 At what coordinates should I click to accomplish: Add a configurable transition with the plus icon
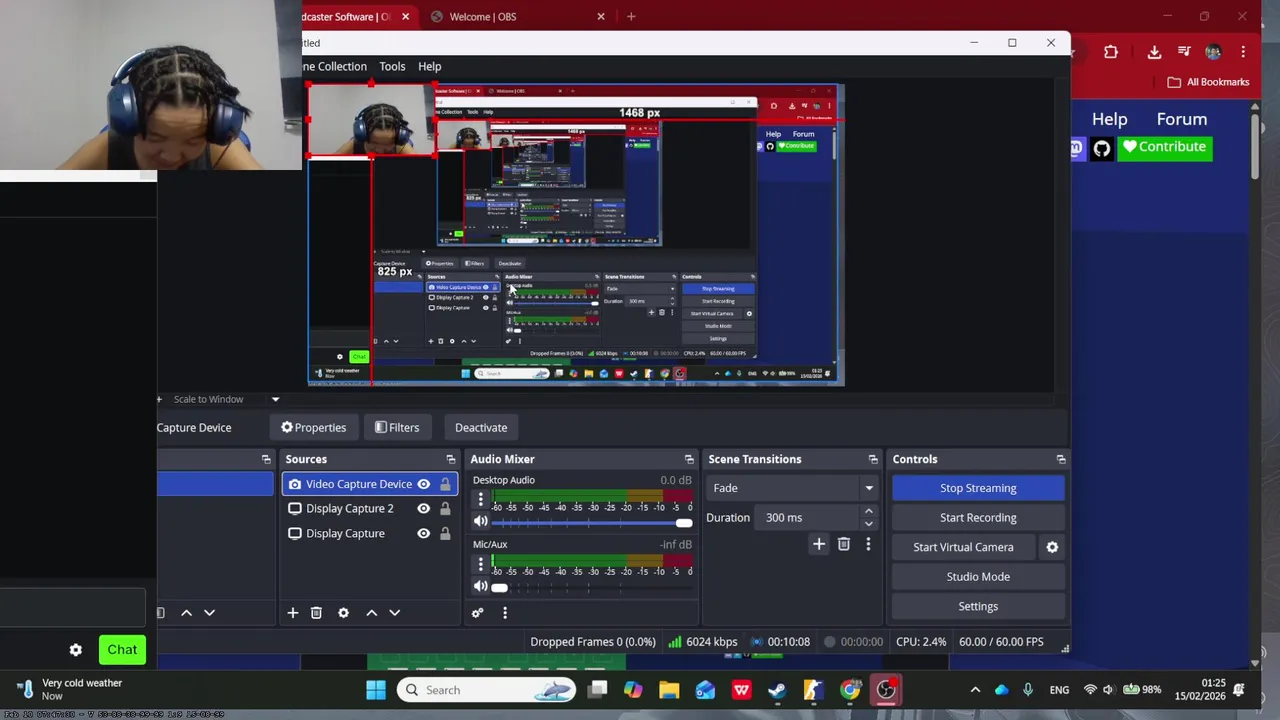818,544
